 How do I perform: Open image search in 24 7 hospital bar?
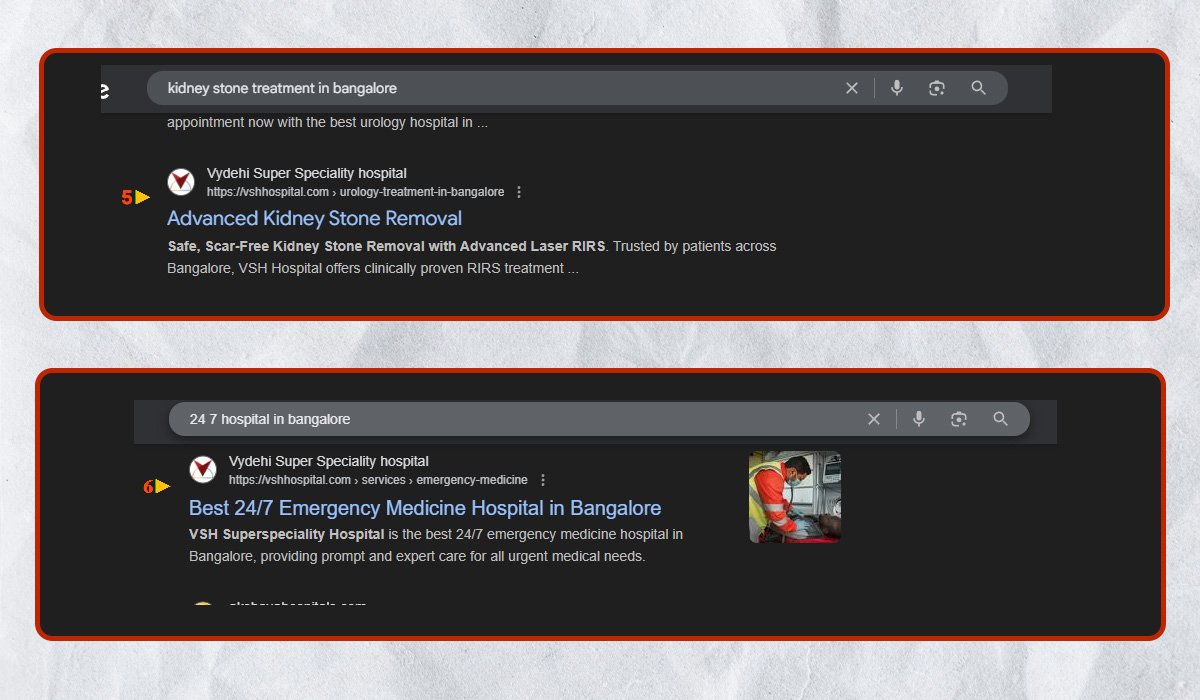click(x=959, y=419)
